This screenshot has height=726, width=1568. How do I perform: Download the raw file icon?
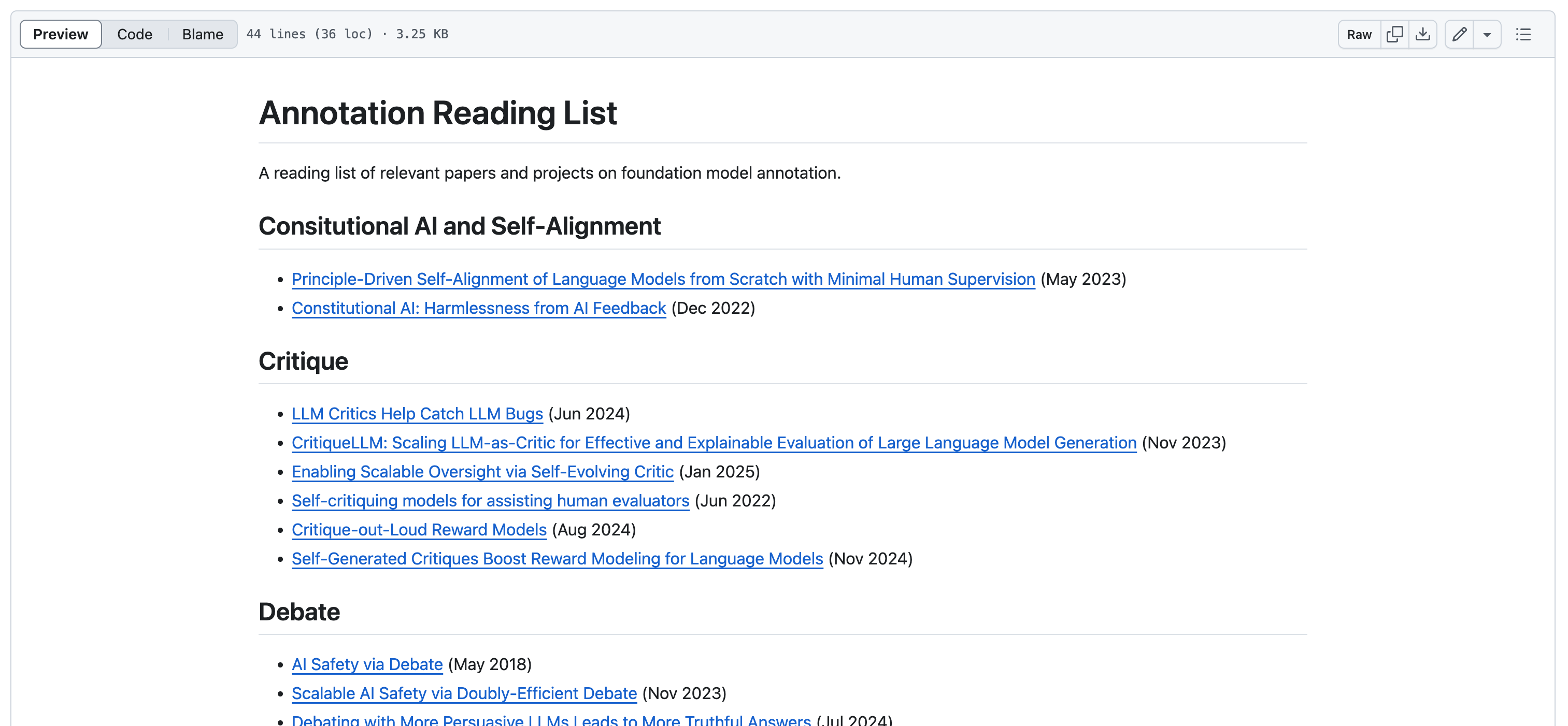point(1422,34)
